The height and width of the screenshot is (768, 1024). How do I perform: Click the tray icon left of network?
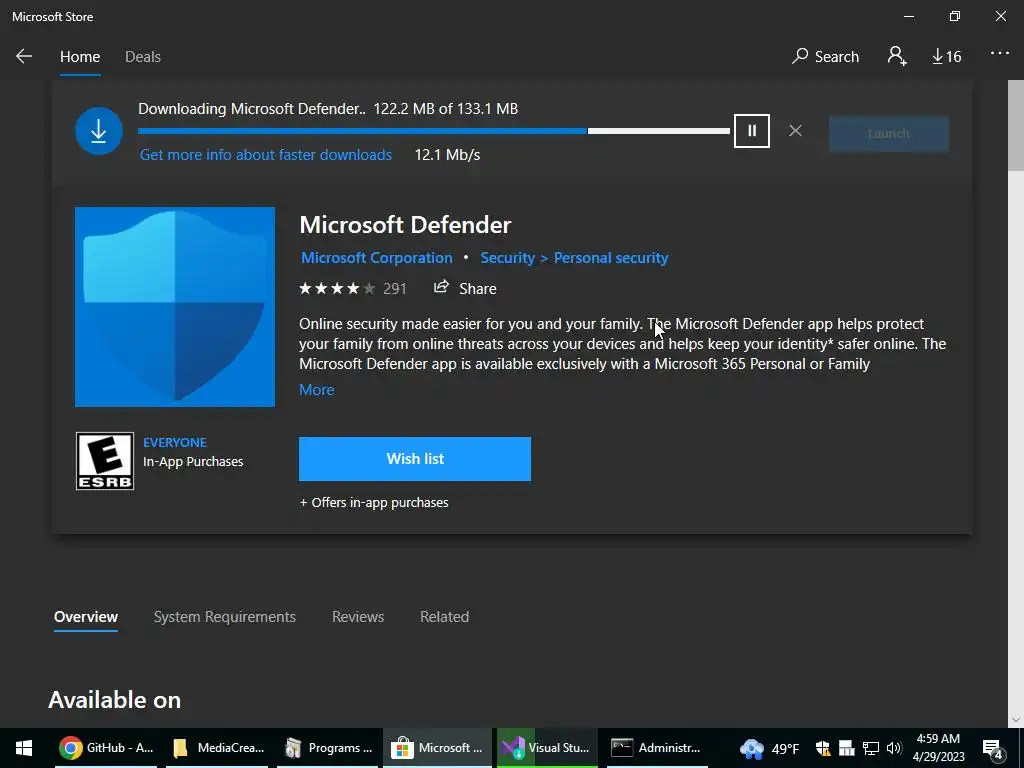(x=846, y=748)
